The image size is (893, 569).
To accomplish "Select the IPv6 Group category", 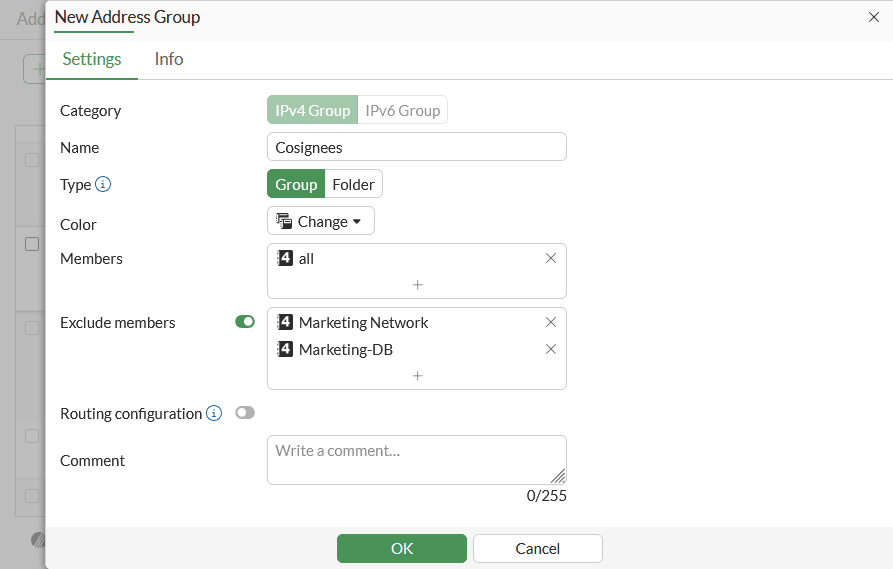I will tap(402, 110).
